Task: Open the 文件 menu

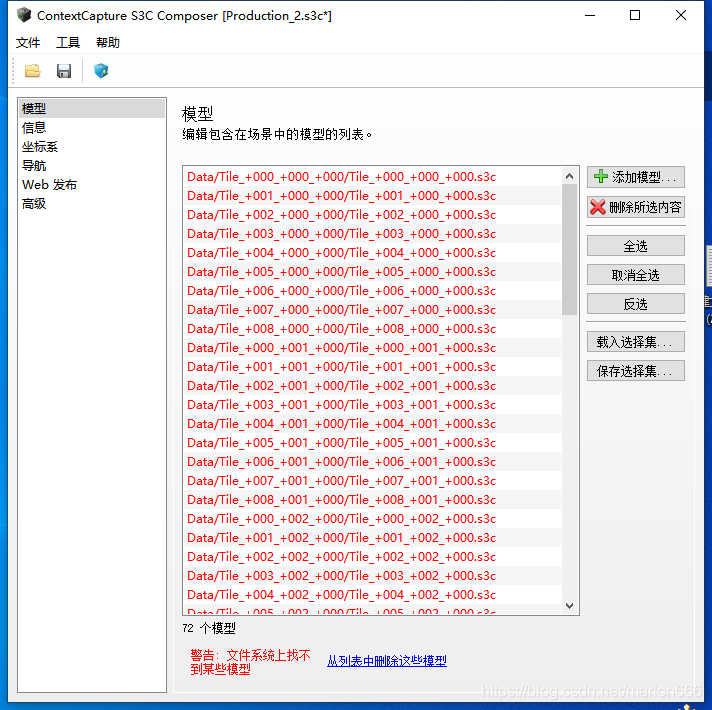Action: (28, 43)
